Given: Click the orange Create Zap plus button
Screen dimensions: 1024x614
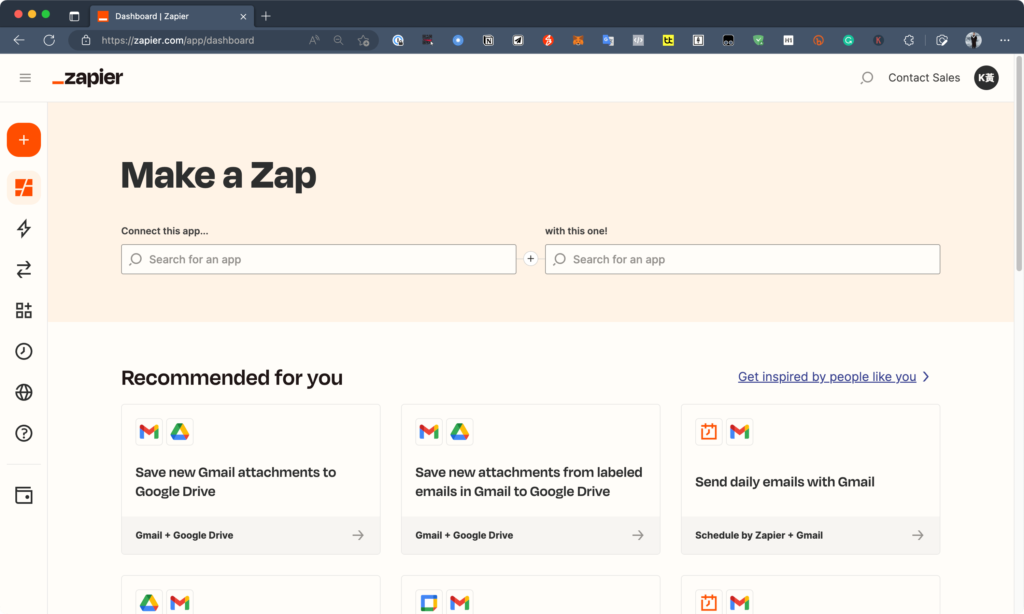Looking at the screenshot, I should [24, 140].
